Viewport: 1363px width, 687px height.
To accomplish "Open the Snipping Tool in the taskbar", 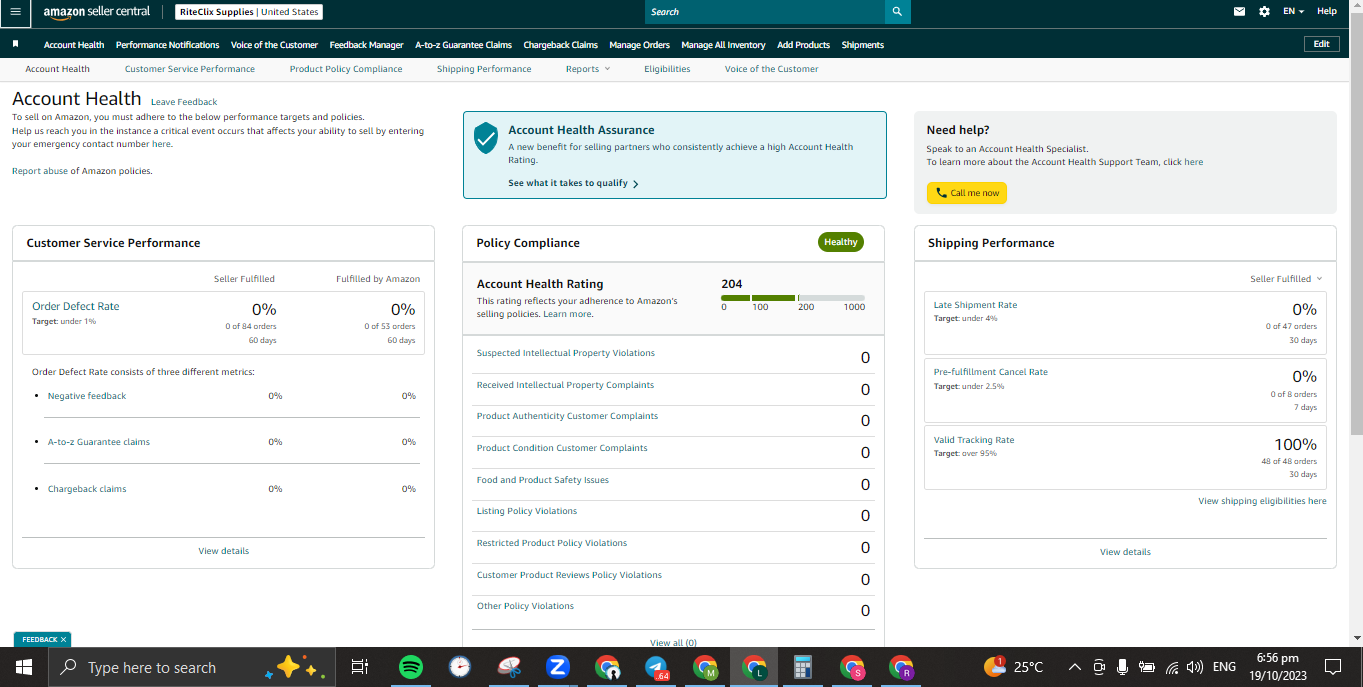I will pos(508,667).
